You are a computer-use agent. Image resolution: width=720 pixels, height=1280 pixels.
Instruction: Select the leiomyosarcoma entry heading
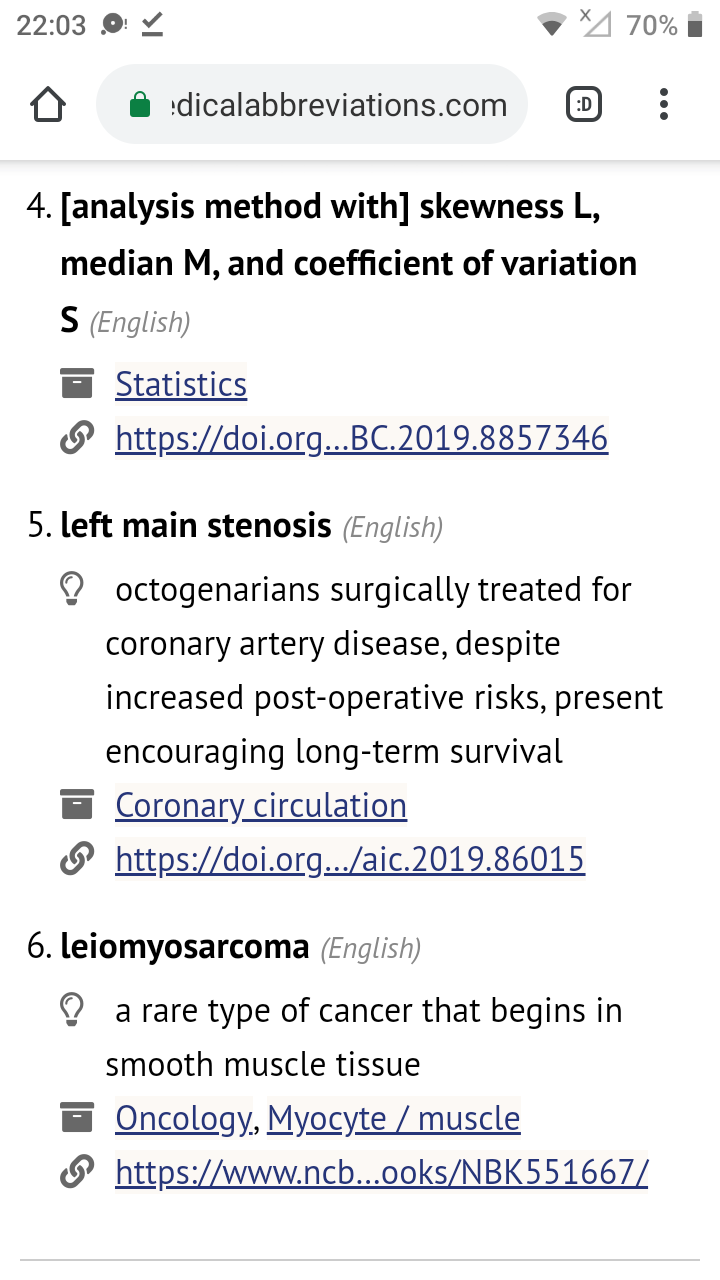[185, 946]
